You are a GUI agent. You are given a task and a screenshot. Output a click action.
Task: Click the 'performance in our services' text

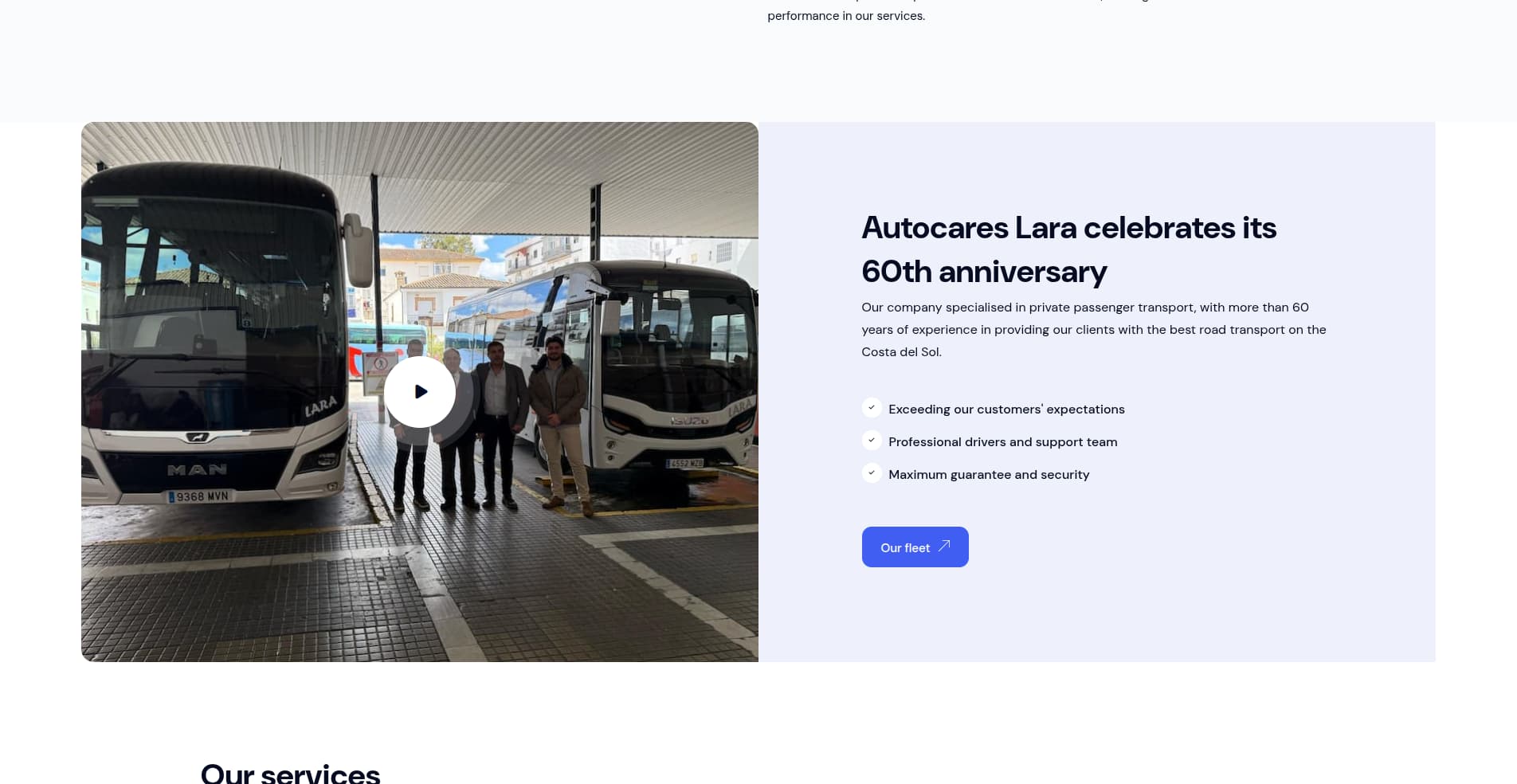[846, 16]
